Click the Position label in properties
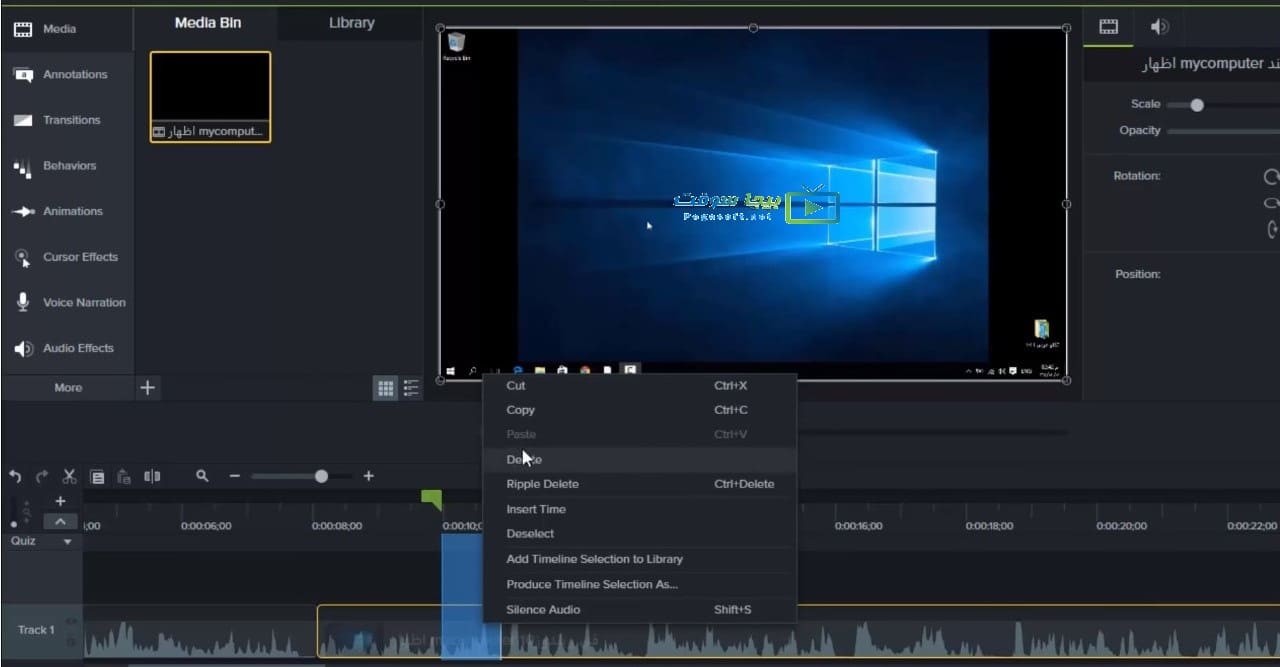The width and height of the screenshot is (1280, 667). [x=1137, y=274]
